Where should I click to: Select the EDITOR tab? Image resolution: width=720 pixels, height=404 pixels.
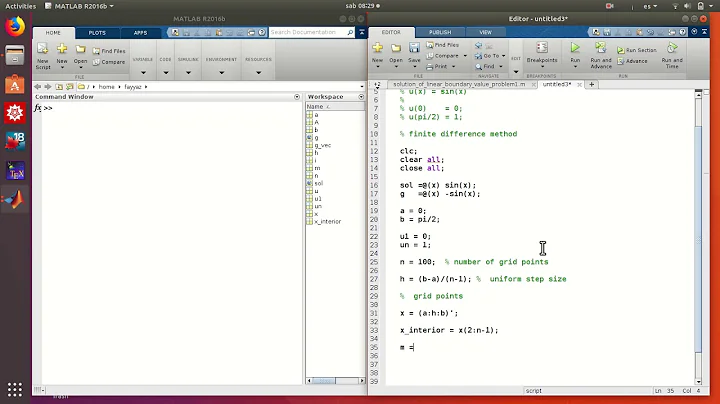point(391,33)
